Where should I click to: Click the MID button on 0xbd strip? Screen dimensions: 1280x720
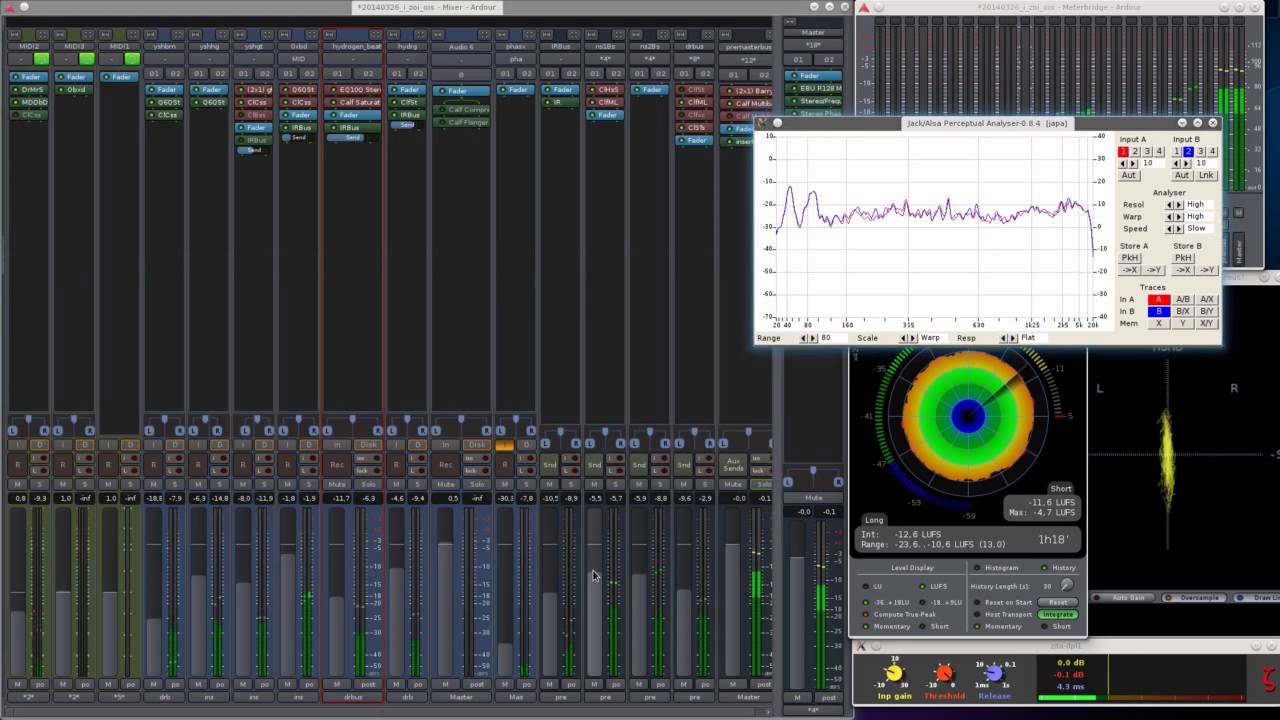(x=298, y=59)
